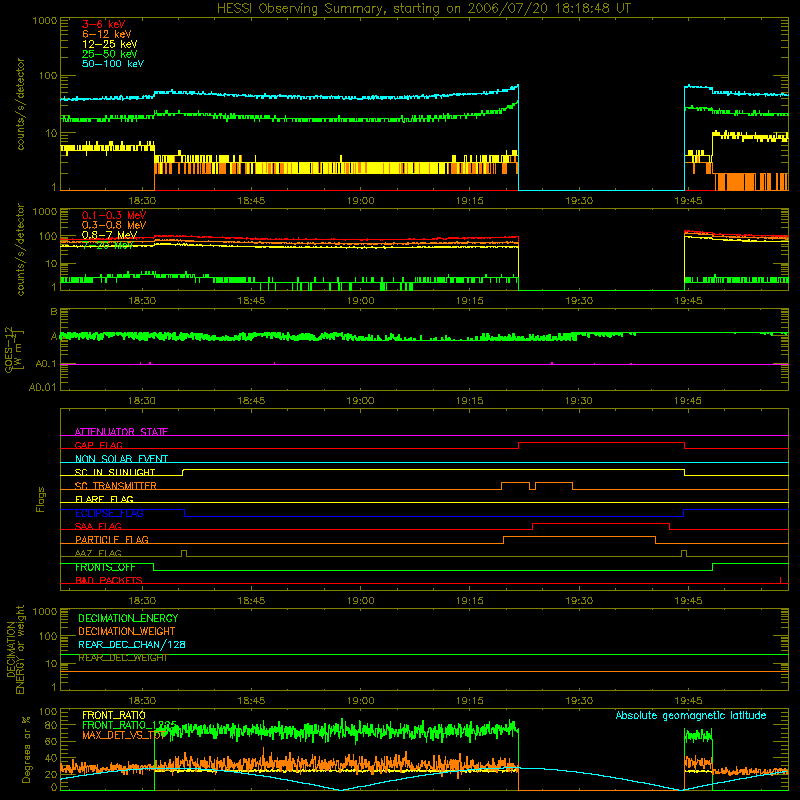Select the FRONTS_OFF flag label
Image resolution: width=800 pixels, height=800 pixels.
tap(105, 567)
